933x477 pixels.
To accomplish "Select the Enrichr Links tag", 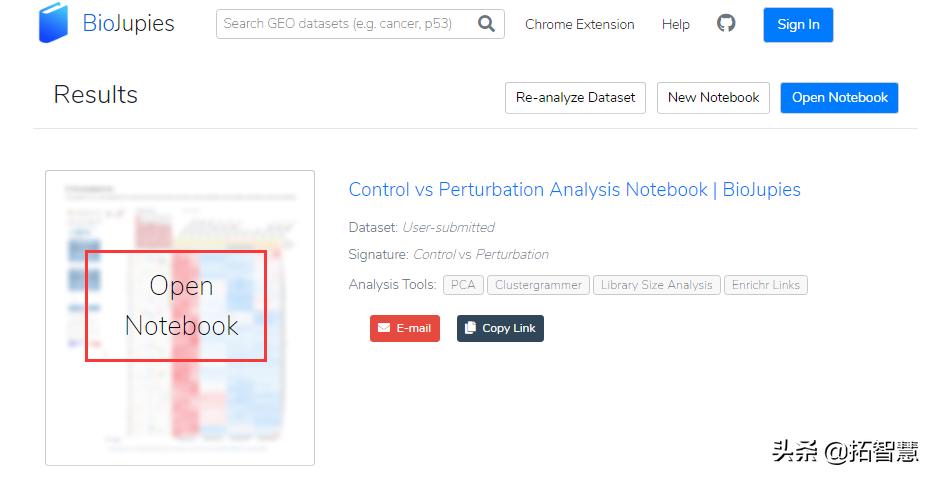I will pos(765,285).
